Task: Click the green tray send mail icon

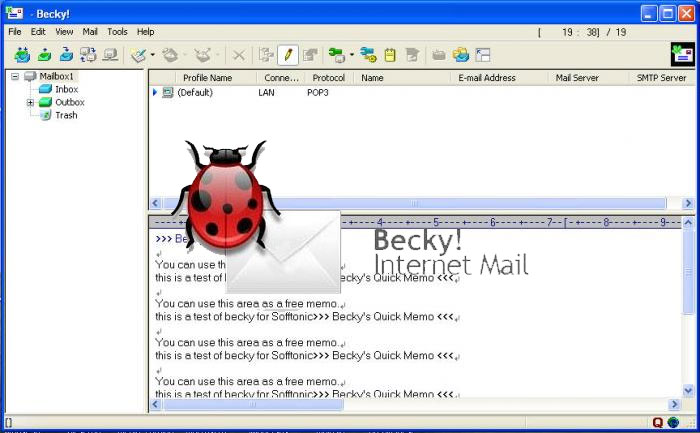Action: click(x=44, y=55)
